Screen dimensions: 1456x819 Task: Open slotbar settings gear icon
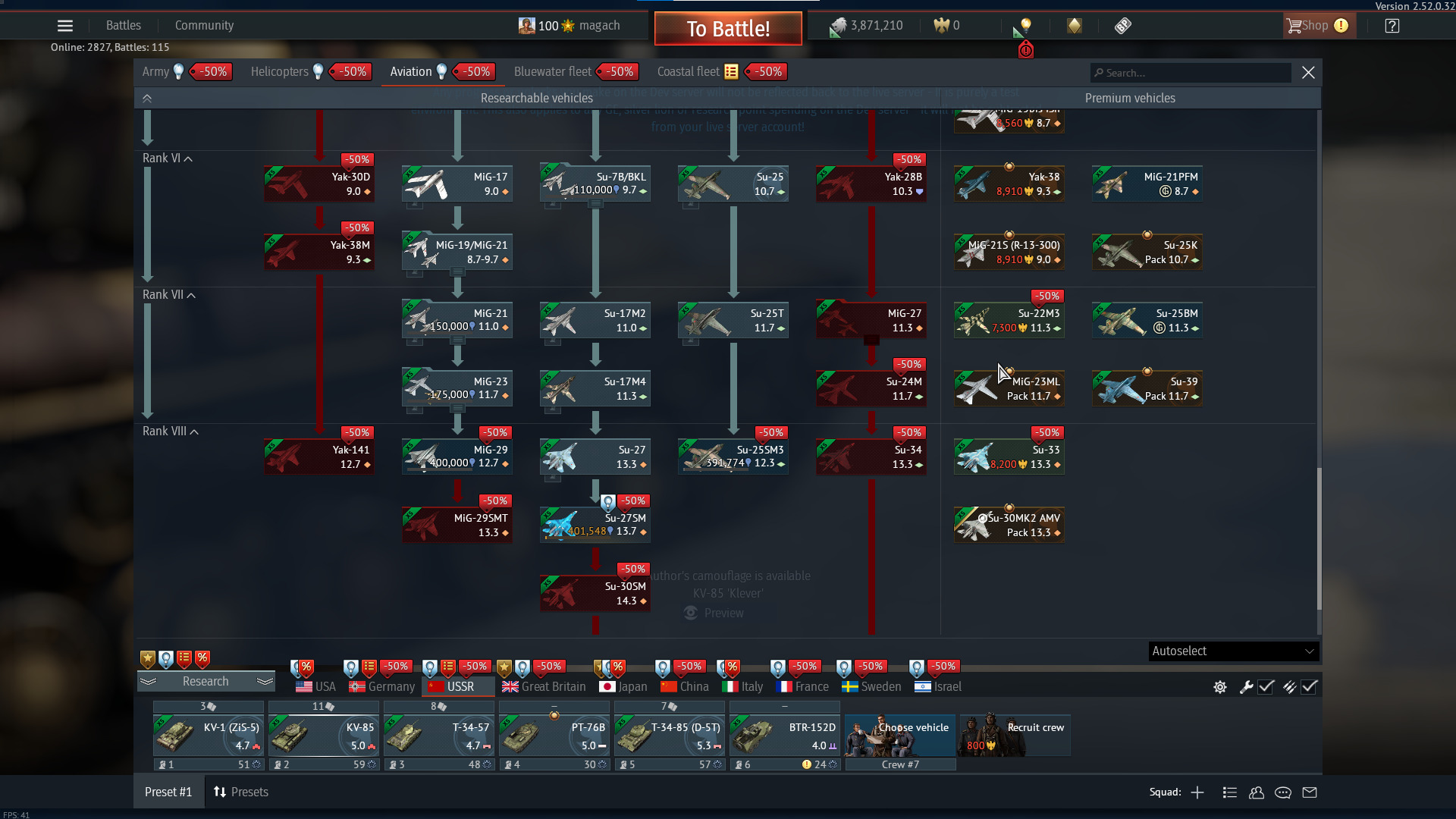(x=1220, y=687)
